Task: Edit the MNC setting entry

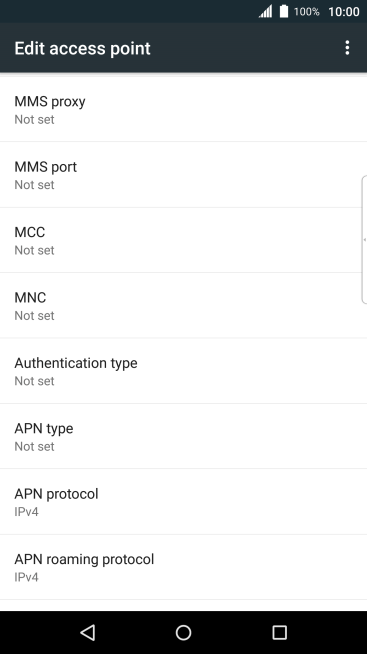Action: pos(184,306)
